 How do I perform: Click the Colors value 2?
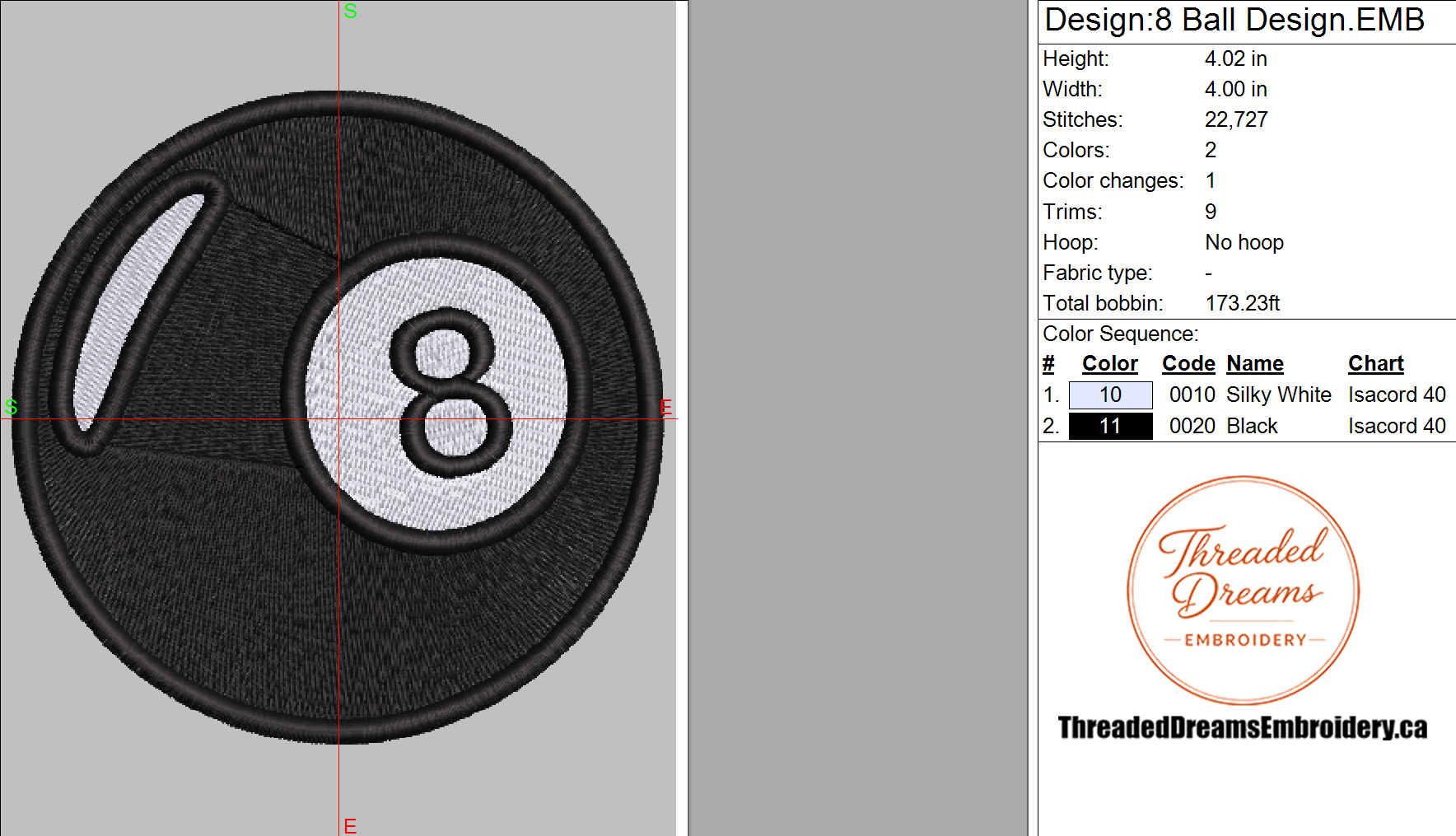1211,151
